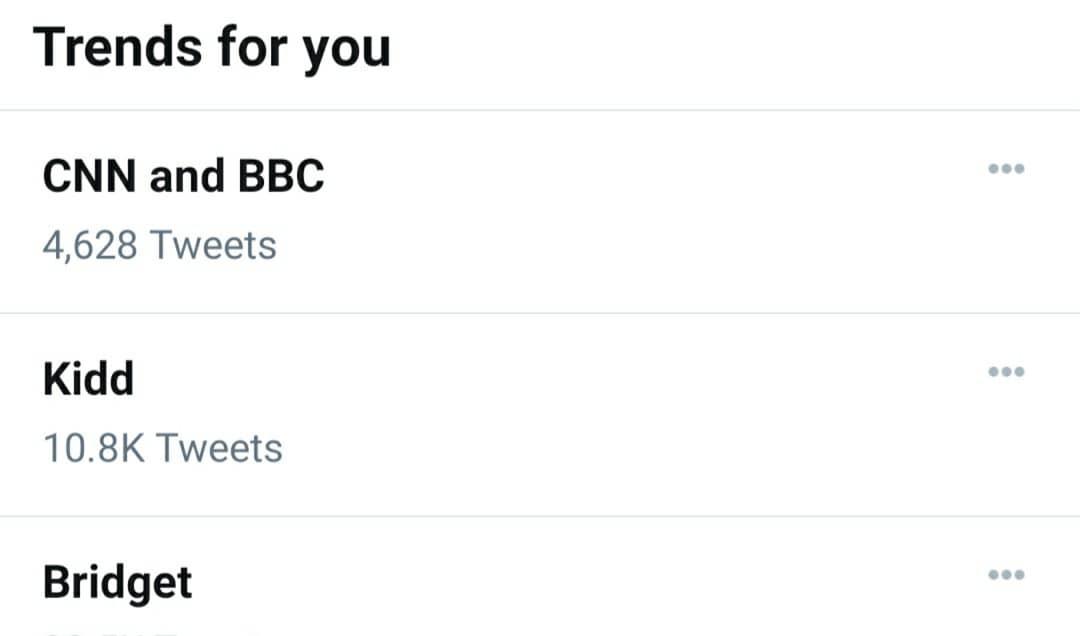Click the number 10.8K under Kidd

[94, 448]
